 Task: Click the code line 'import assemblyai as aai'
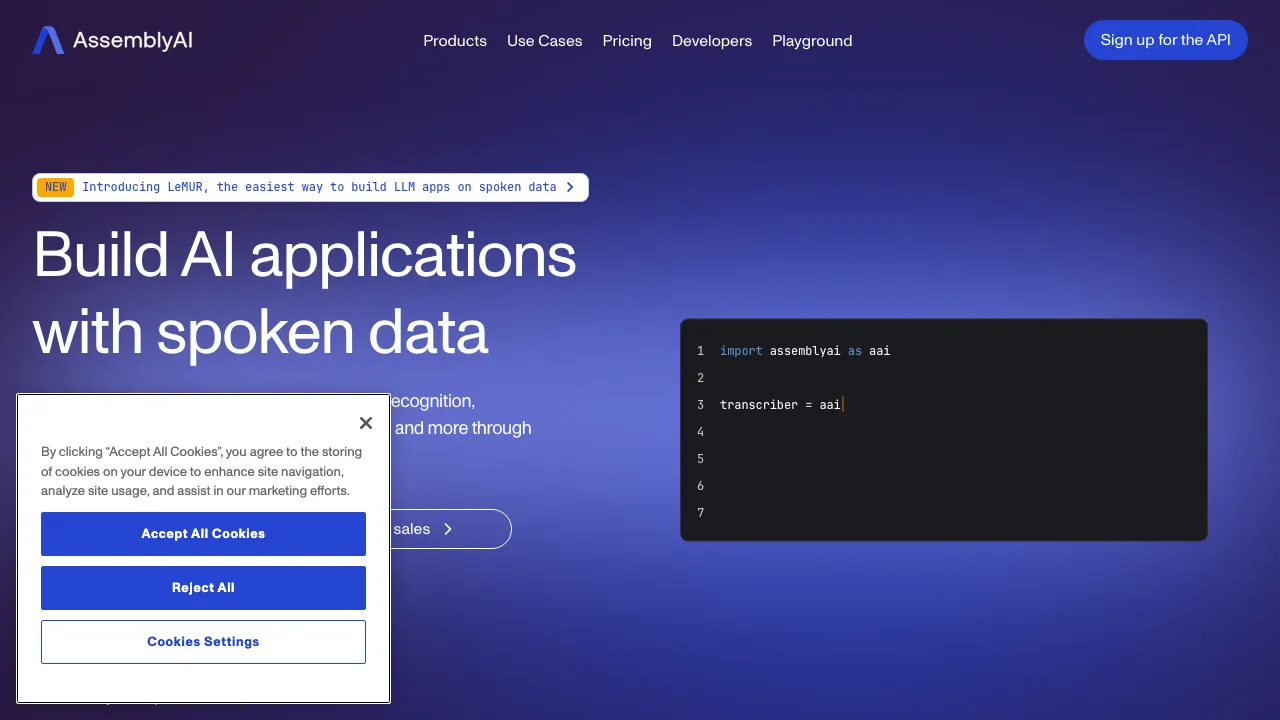pyautogui.click(x=805, y=351)
